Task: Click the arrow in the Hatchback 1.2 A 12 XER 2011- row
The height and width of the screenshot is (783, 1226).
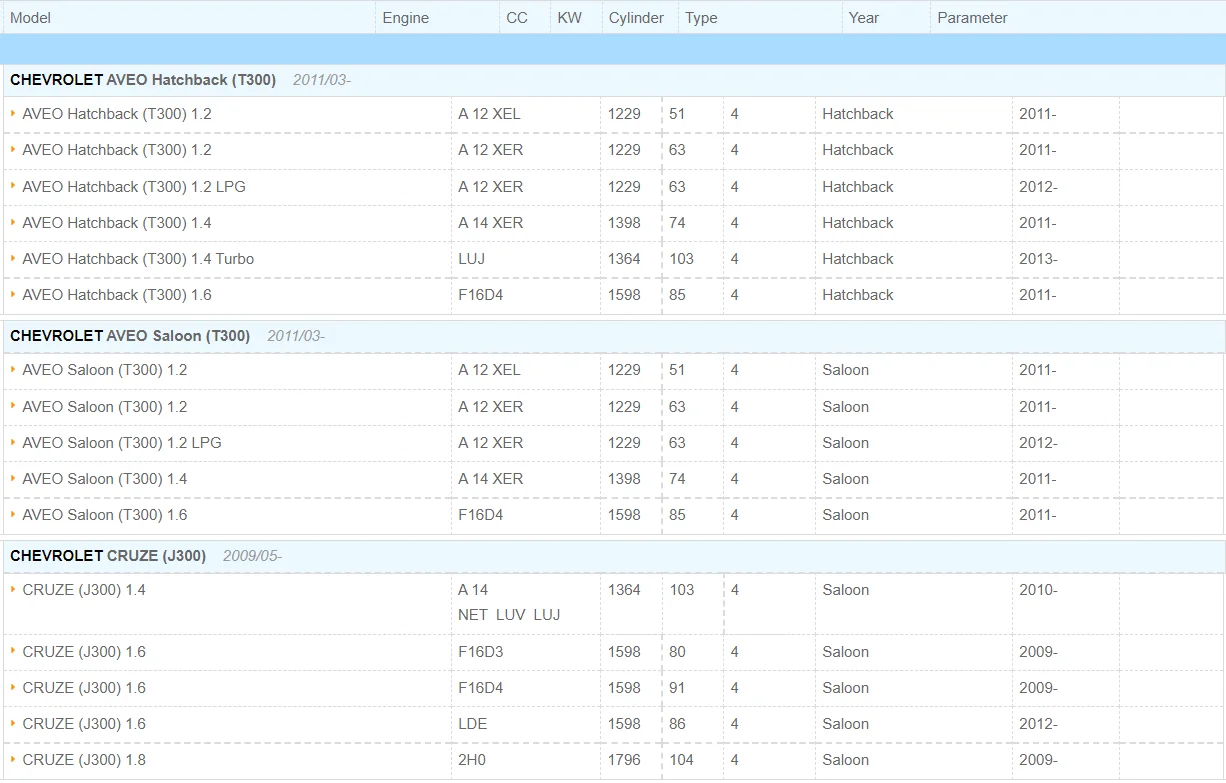Action: [x=13, y=149]
